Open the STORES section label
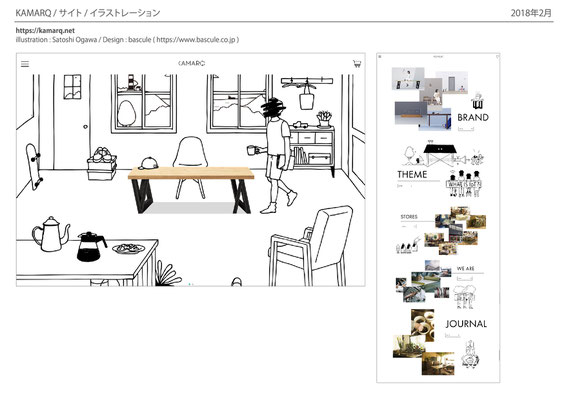 (409, 217)
